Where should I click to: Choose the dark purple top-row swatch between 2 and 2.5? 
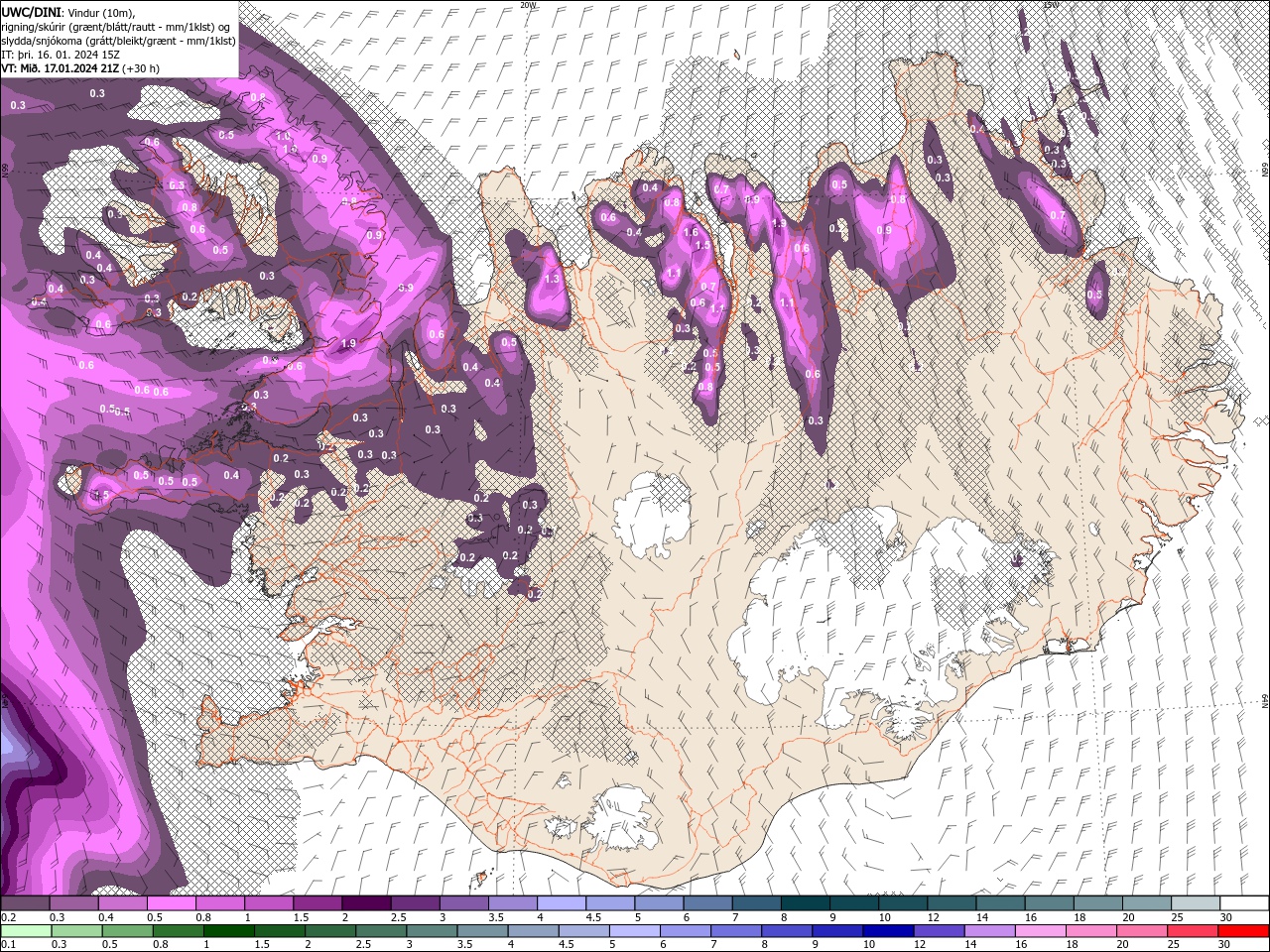[x=365, y=903]
